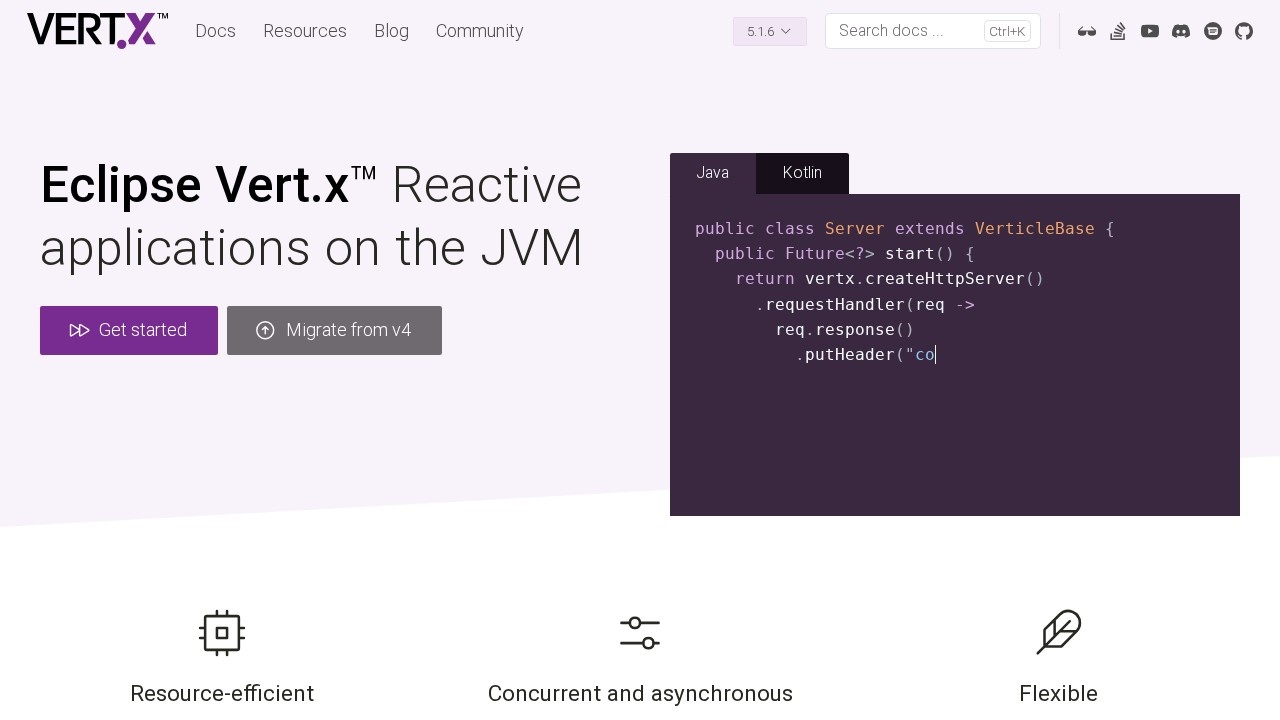The height and width of the screenshot is (720, 1280).
Task: Click the Get started button
Action: click(129, 330)
